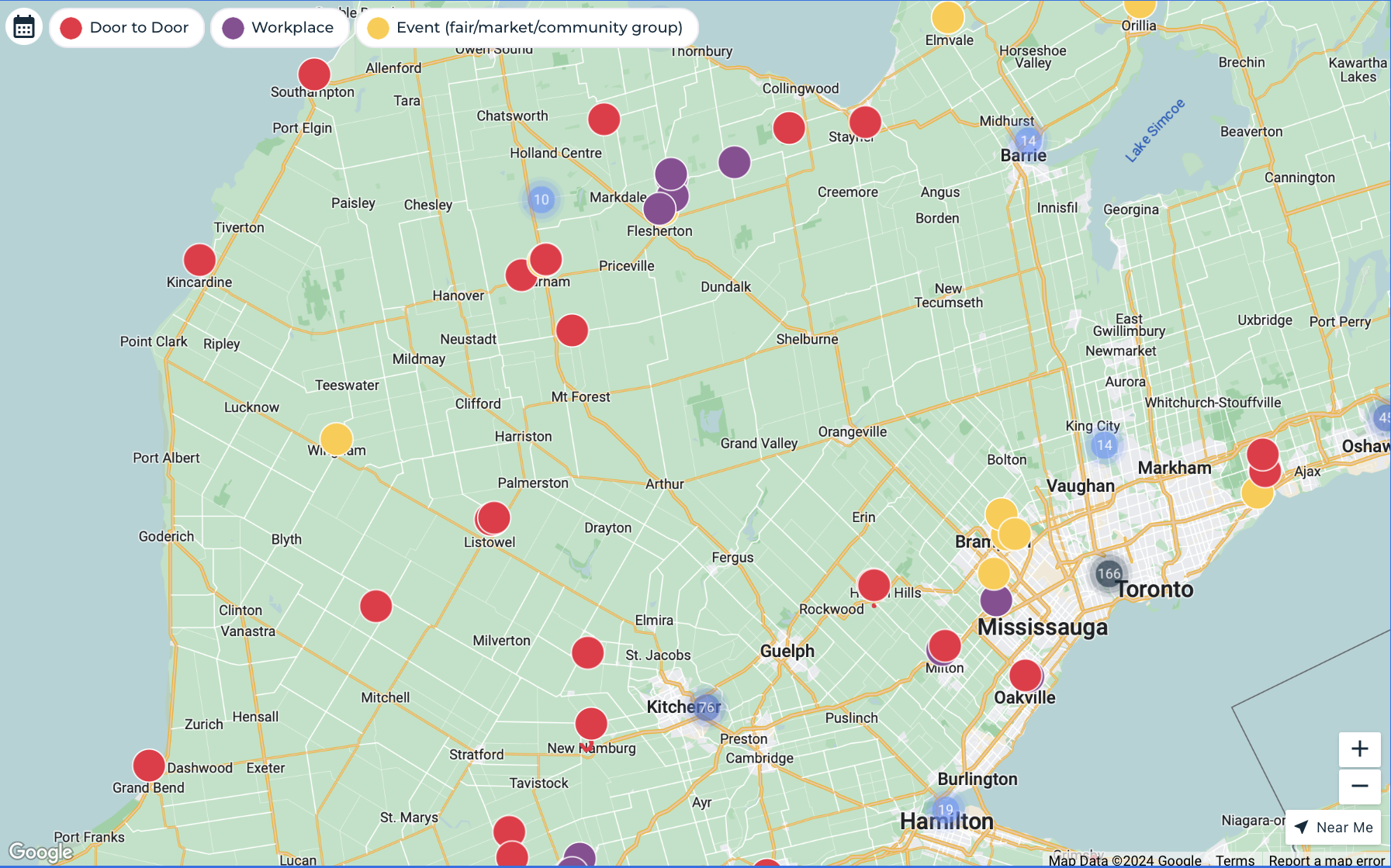Viewport: 1391px width, 868px height.
Task: Select red marker at Kincardine
Action: tap(199, 260)
